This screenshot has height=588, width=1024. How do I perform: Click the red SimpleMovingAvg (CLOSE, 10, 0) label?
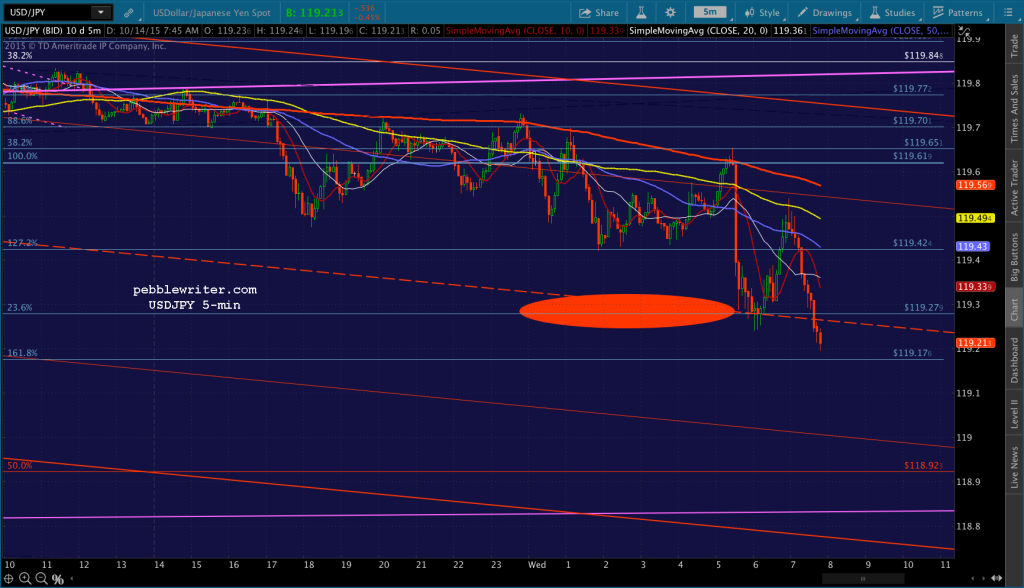point(515,31)
